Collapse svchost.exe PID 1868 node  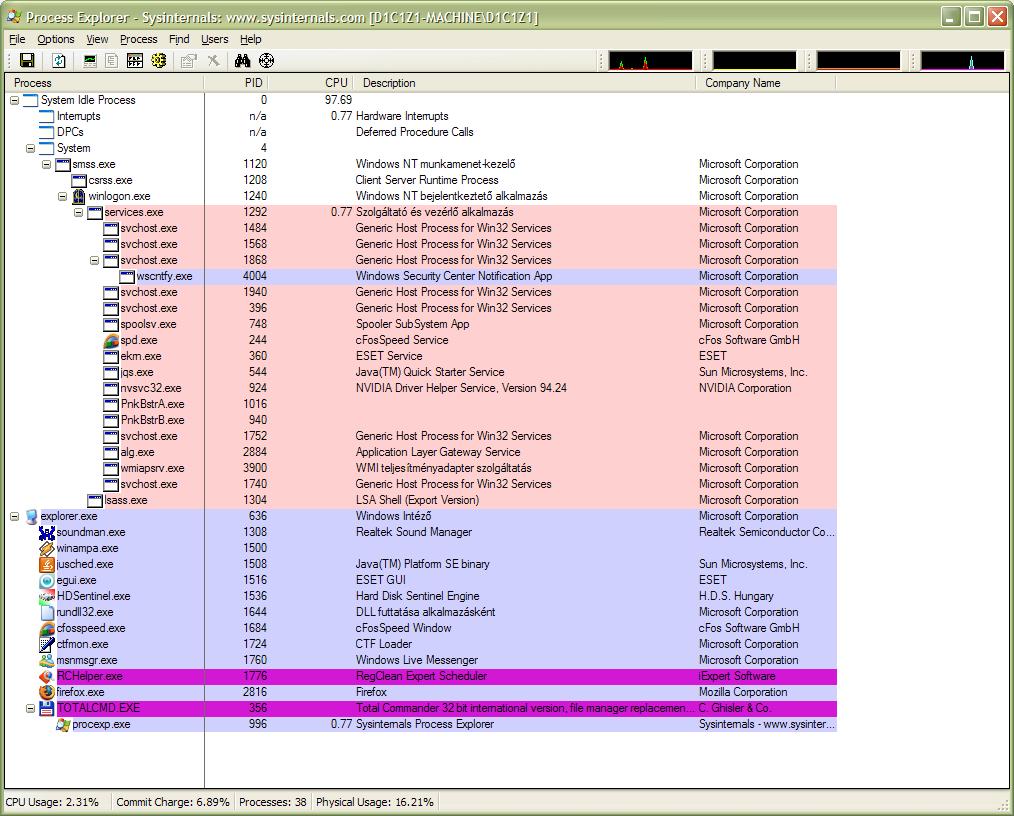tap(94, 260)
